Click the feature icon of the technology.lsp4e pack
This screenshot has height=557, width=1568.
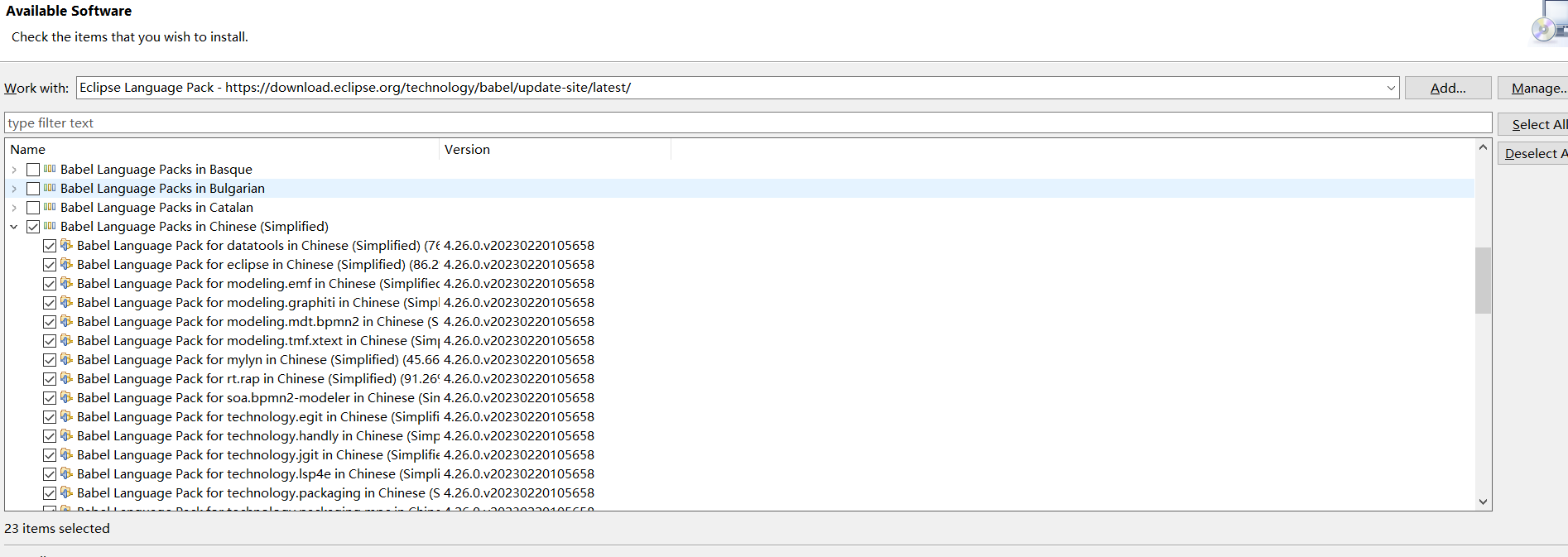66,473
